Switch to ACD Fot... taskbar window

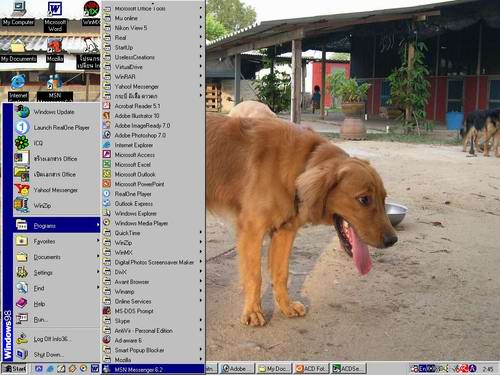point(311,369)
